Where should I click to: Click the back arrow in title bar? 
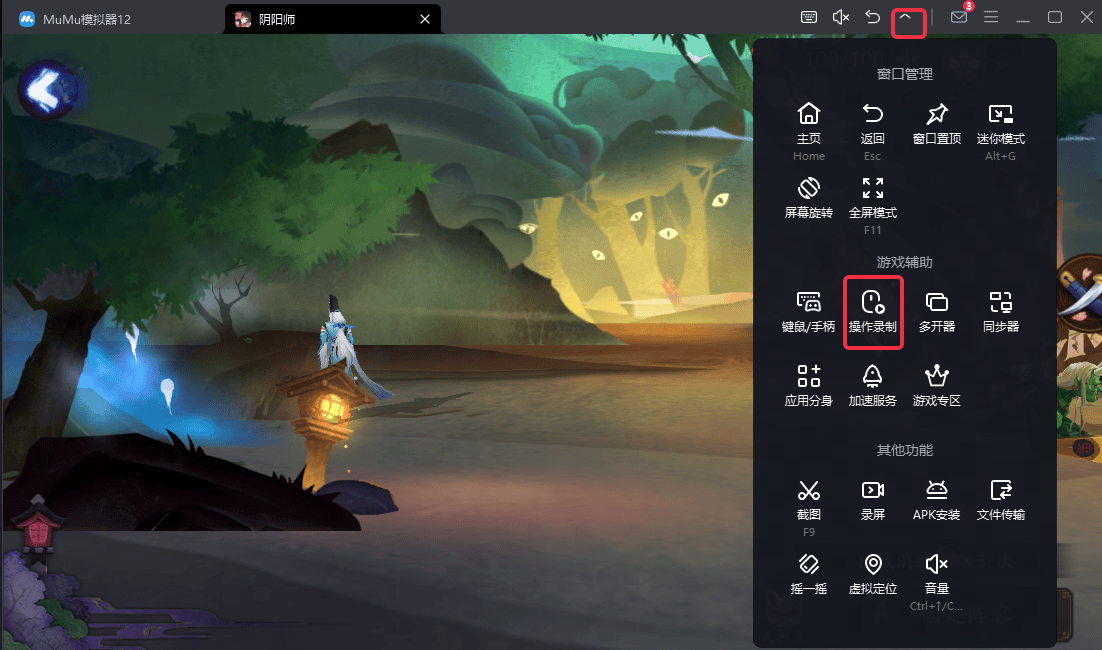[872, 17]
